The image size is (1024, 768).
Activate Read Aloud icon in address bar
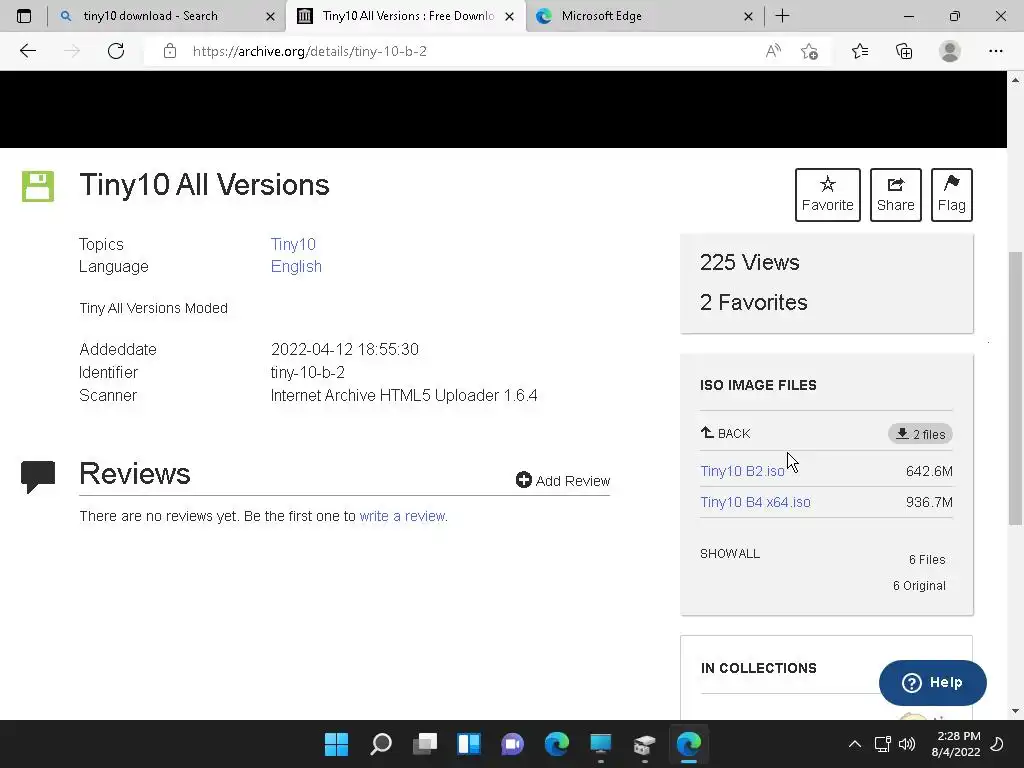click(773, 51)
